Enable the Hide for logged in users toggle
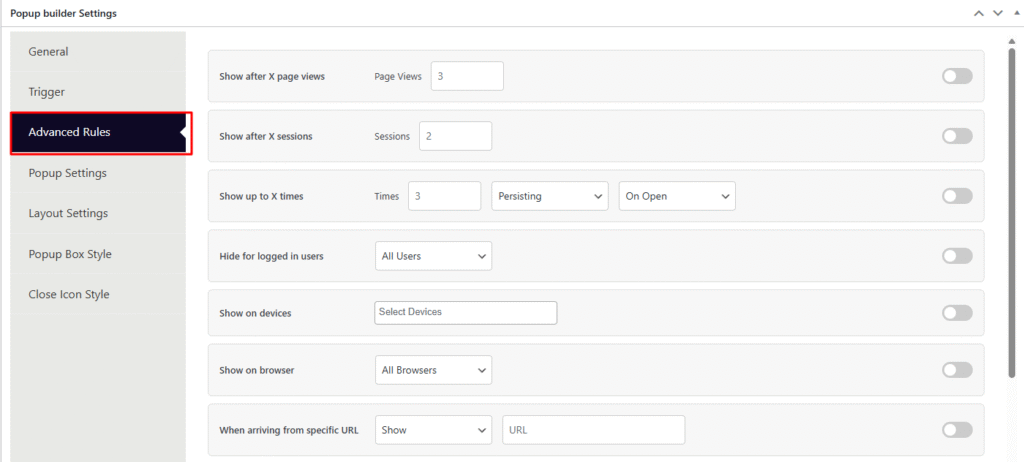The height and width of the screenshot is (462, 1024). coord(956,256)
